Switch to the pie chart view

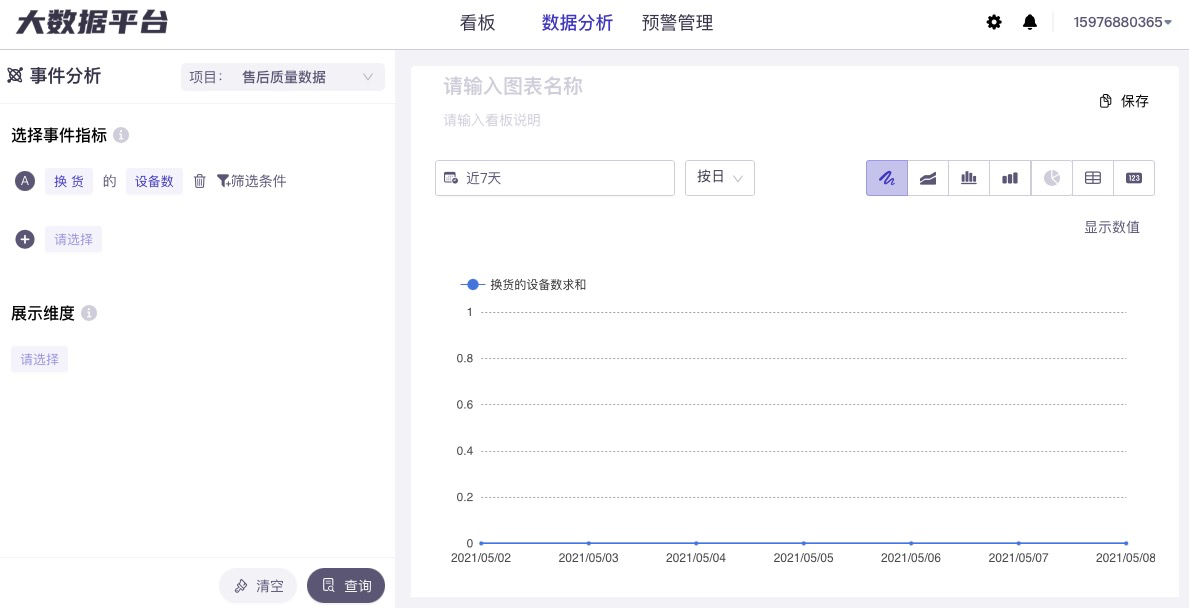(x=1052, y=178)
